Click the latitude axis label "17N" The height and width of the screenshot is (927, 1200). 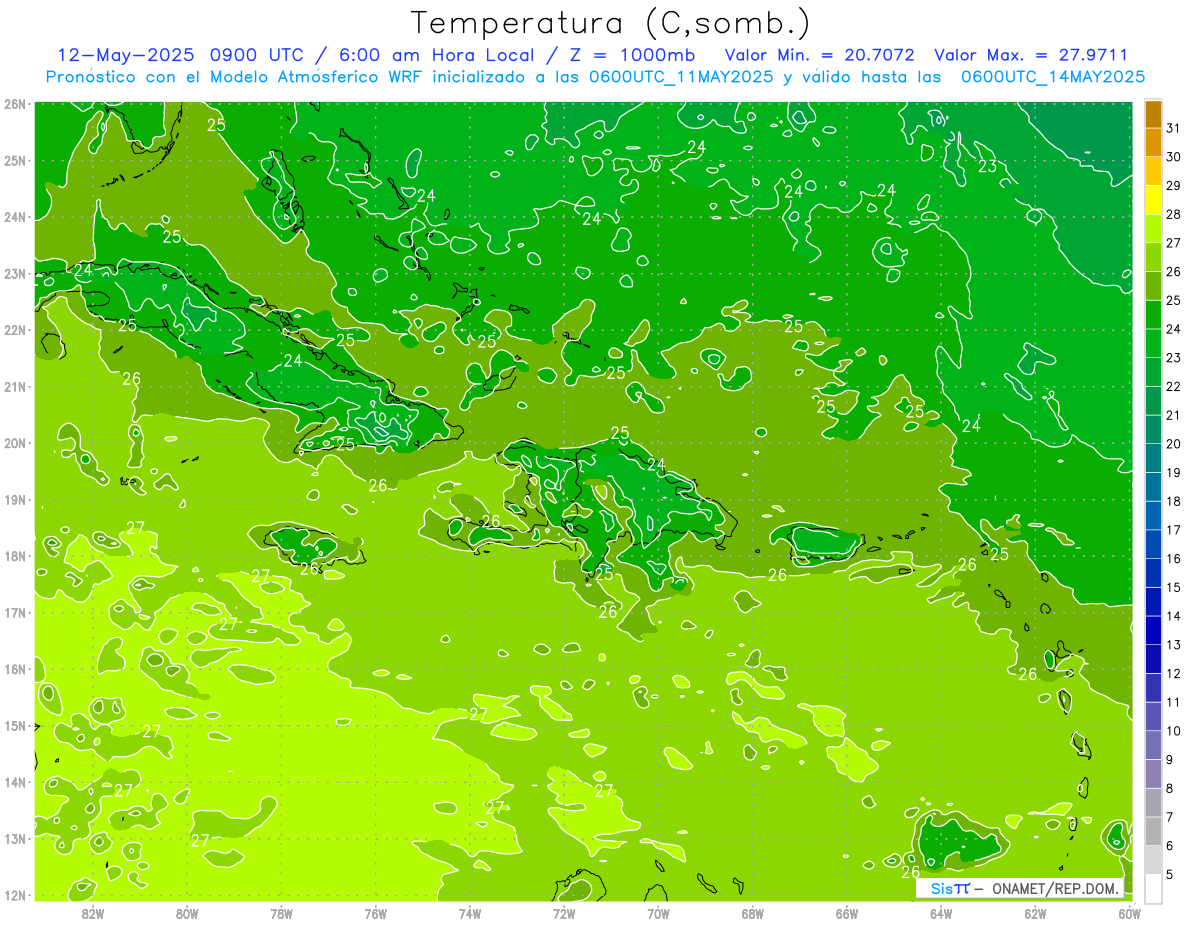(x=14, y=612)
